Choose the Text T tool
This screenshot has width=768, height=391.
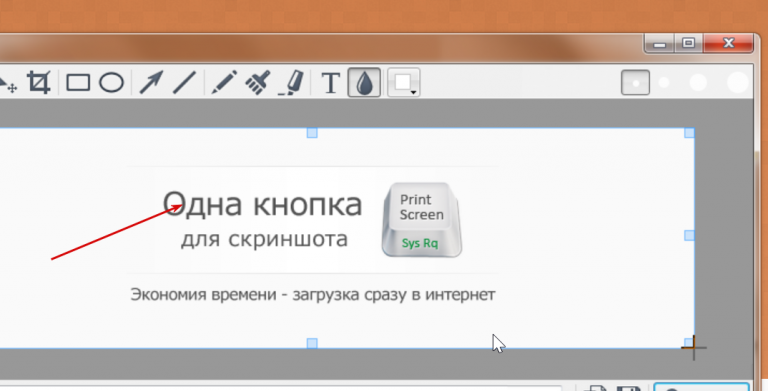coord(331,83)
